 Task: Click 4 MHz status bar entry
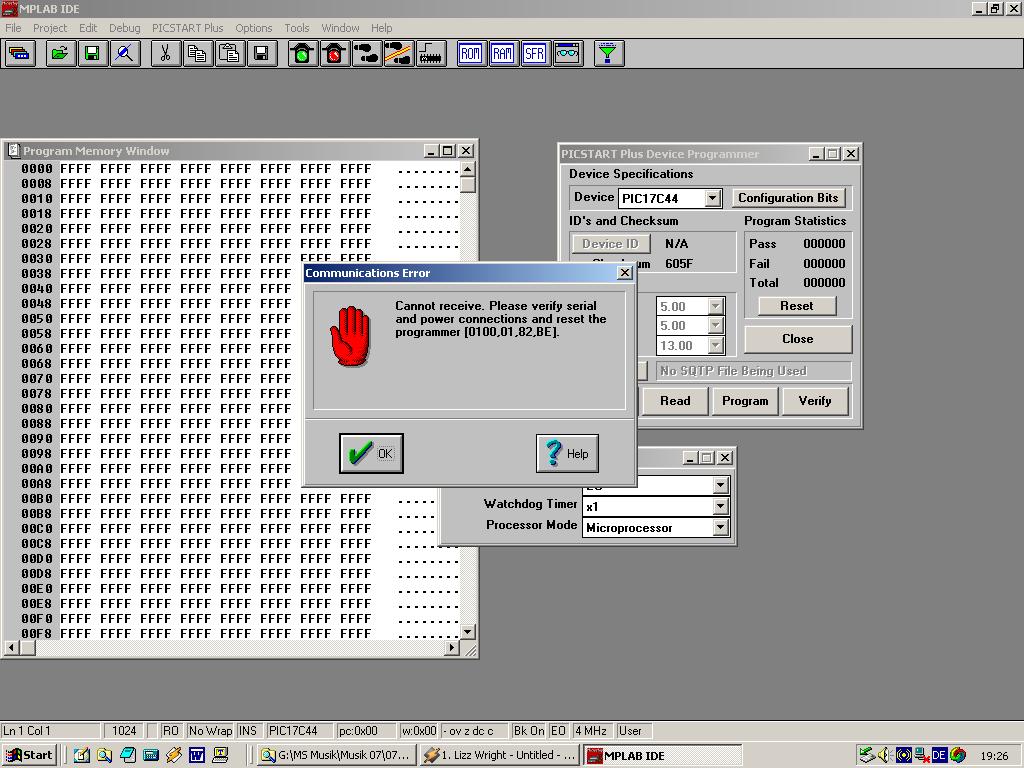click(x=591, y=731)
